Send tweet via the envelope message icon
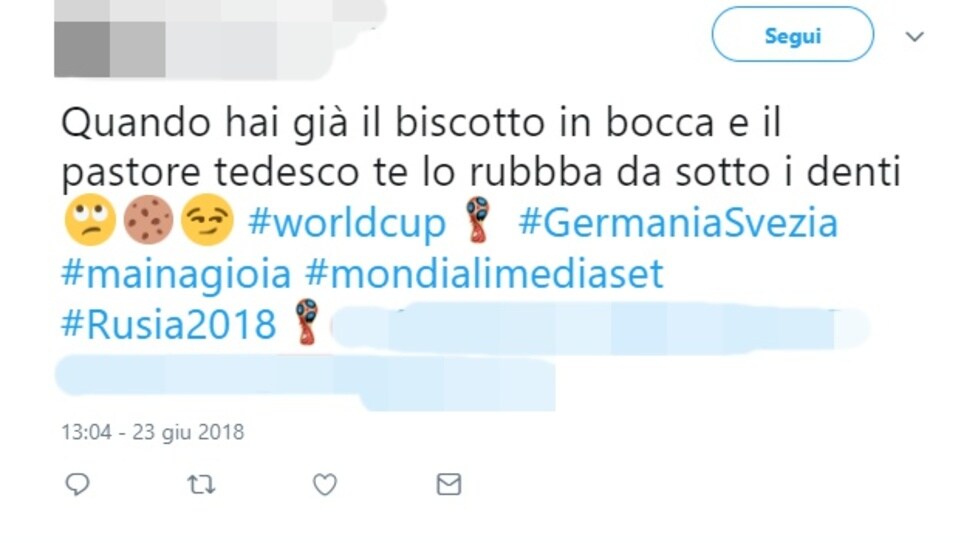The width and height of the screenshot is (978, 543). coord(448,484)
